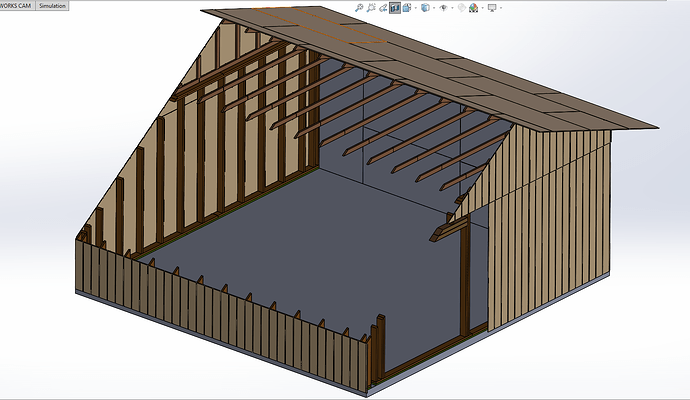
Task: Expand the Apply Scene dropdown arrow
Action: point(482,8)
